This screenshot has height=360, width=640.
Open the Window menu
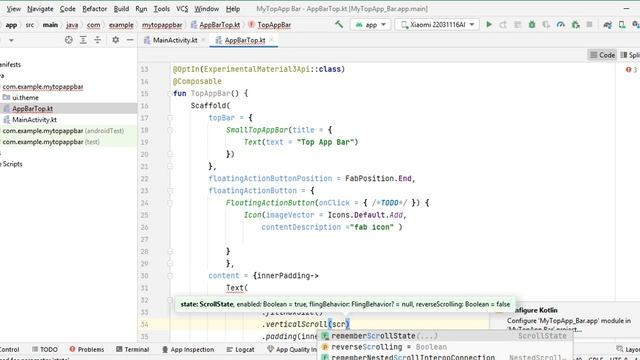pyautogui.click(x=207, y=9)
